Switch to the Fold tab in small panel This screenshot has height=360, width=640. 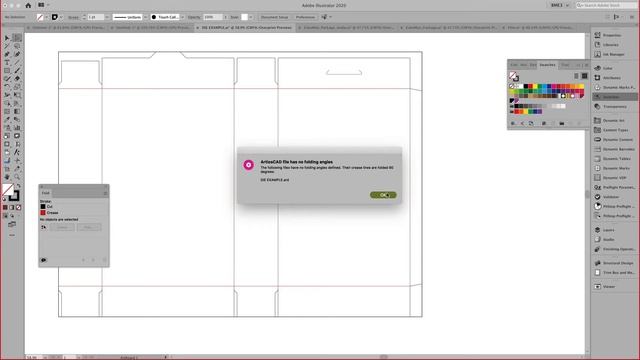point(46,193)
